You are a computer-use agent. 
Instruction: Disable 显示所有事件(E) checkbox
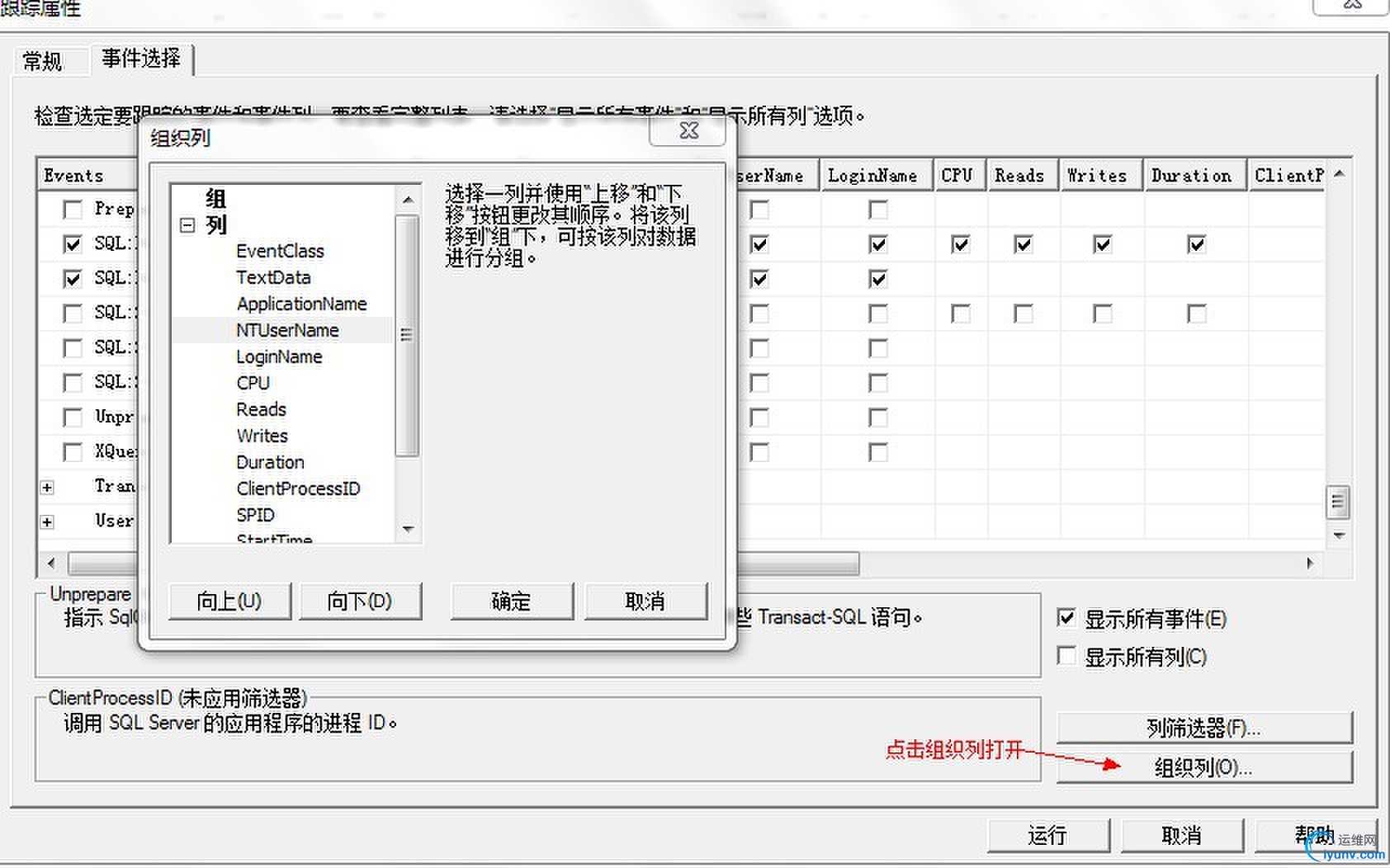1066,618
